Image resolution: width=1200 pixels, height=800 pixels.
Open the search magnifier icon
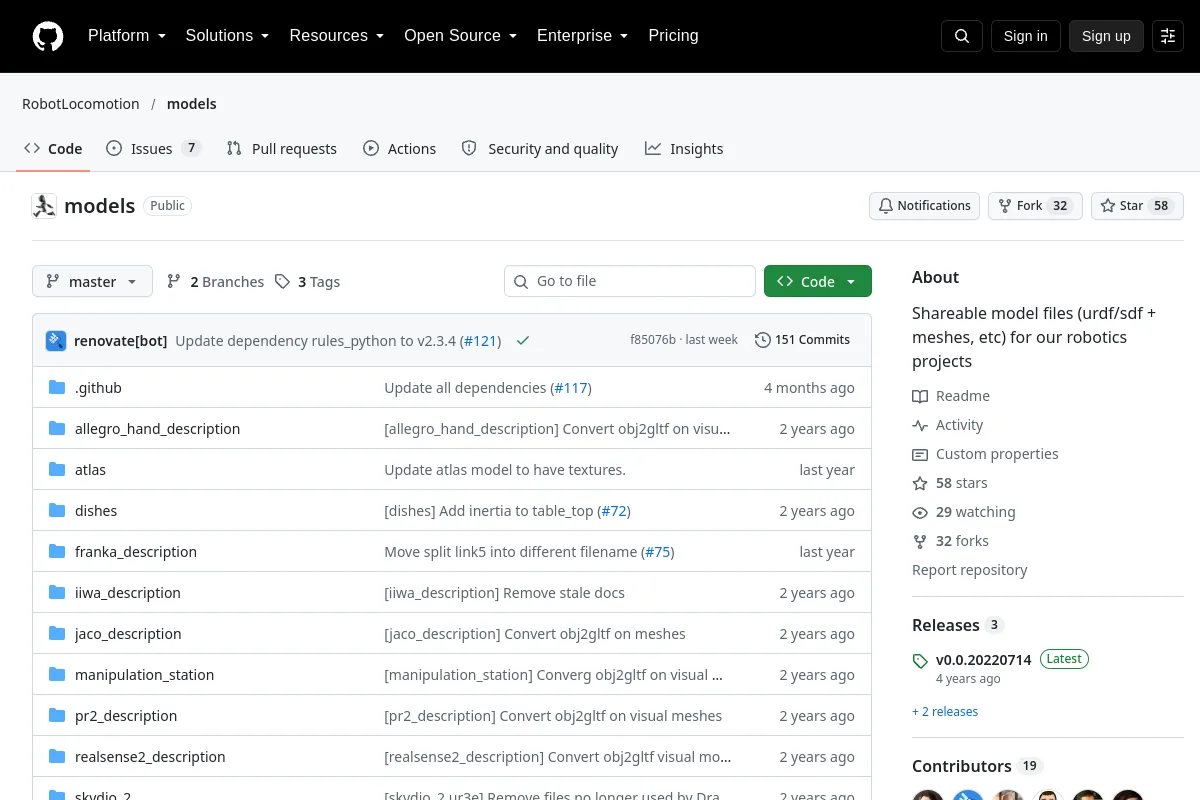pos(962,36)
